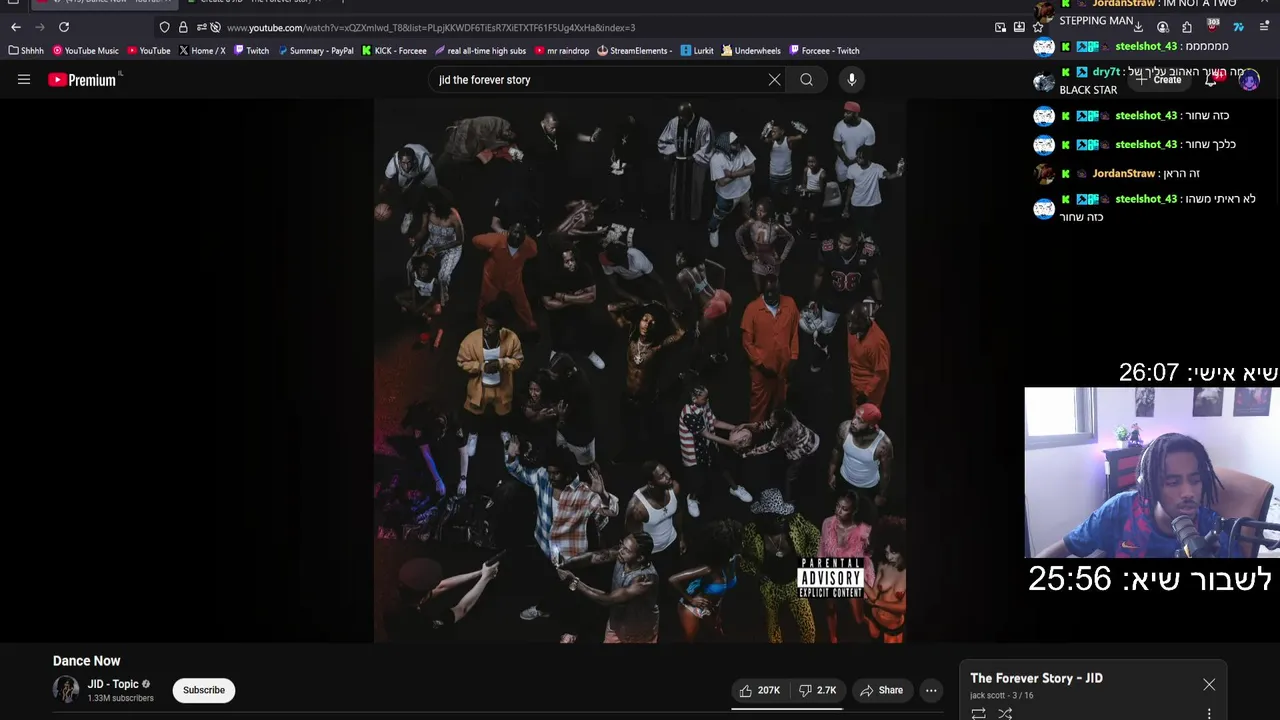Open playlist options vertical dots
This screenshot has height=720, width=1280.
[x=1209, y=713]
